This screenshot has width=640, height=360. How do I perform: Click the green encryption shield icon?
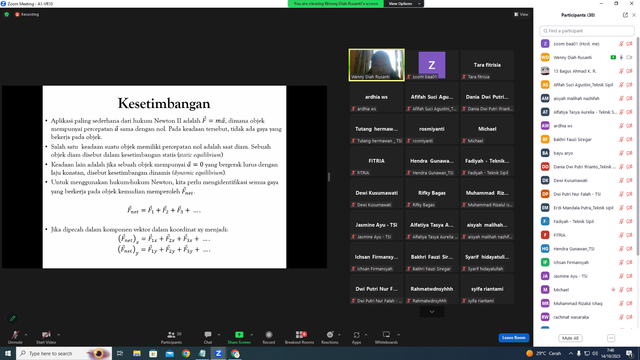(7, 14)
